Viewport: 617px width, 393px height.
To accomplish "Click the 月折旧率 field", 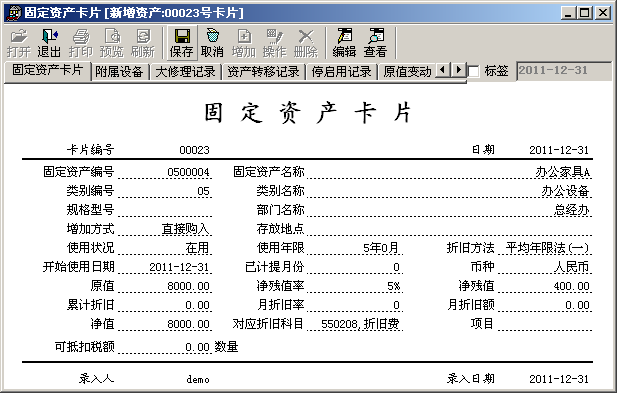I will coord(355,305).
